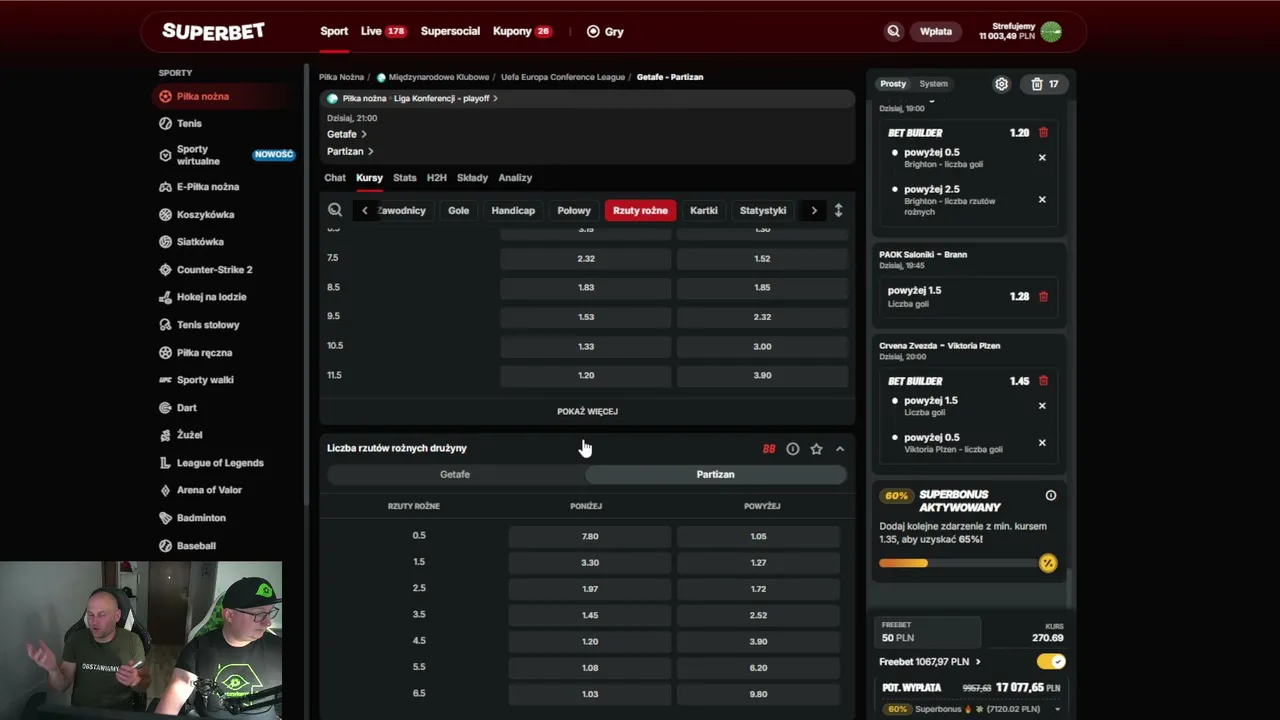This screenshot has width=1280, height=720.
Task: Filter markets by Gole
Action: pos(459,210)
